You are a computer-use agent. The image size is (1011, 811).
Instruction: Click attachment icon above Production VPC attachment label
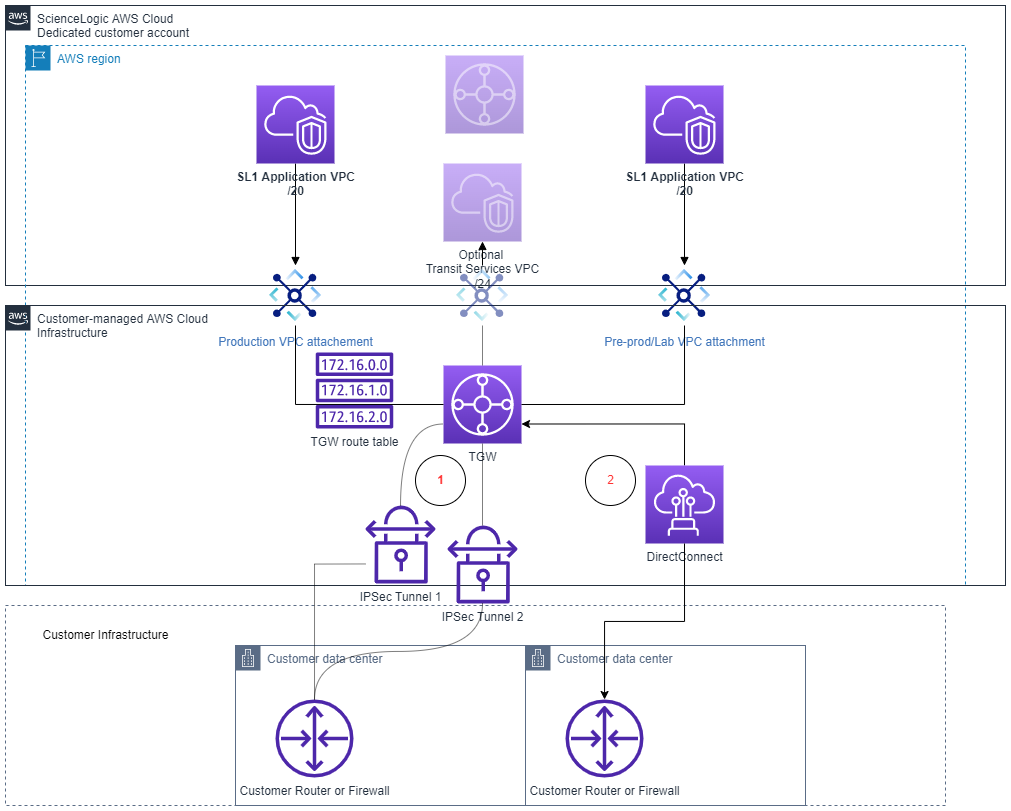(295, 294)
